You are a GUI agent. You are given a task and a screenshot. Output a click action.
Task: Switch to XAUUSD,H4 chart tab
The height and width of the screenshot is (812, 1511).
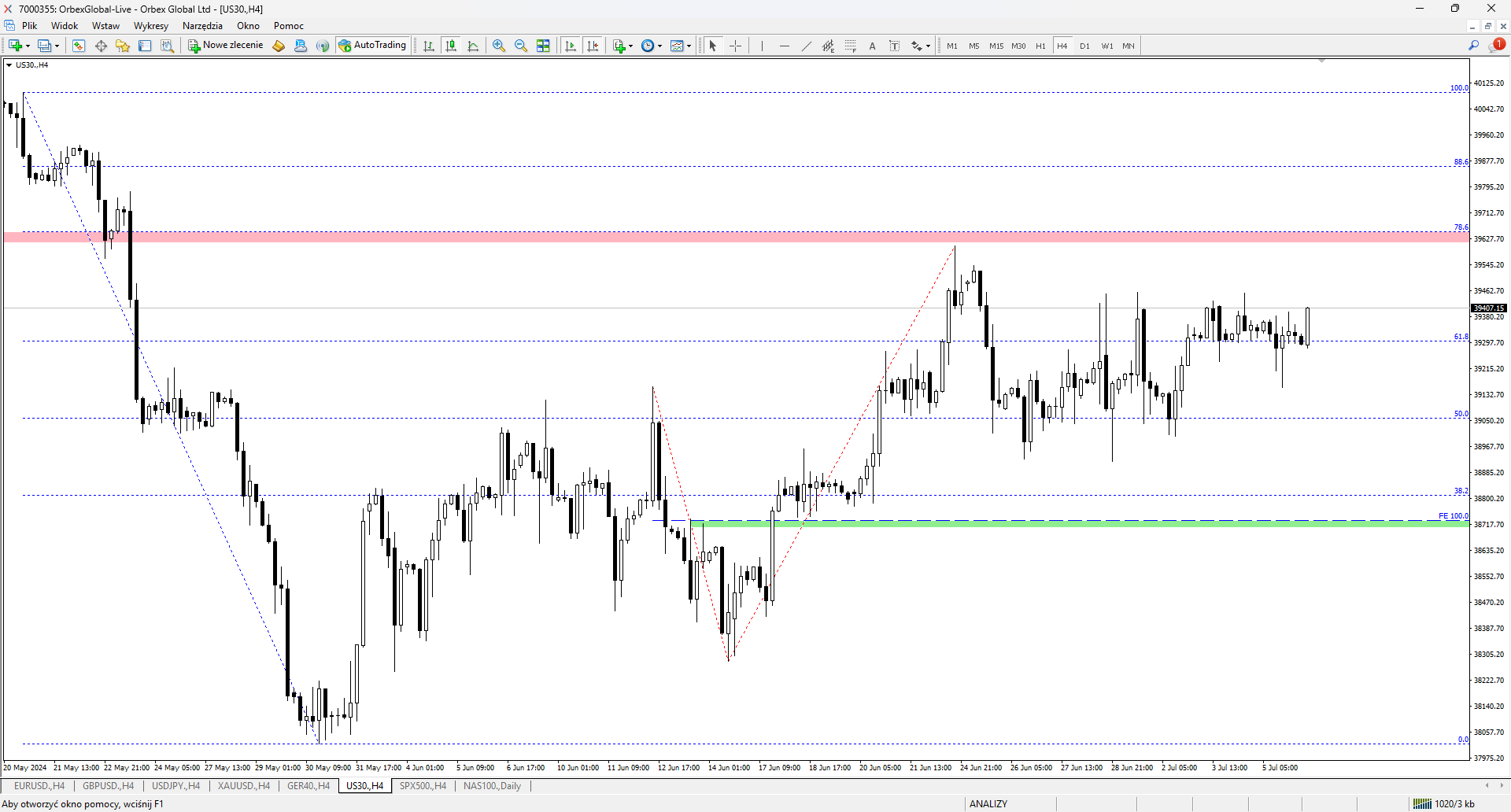pyautogui.click(x=244, y=786)
